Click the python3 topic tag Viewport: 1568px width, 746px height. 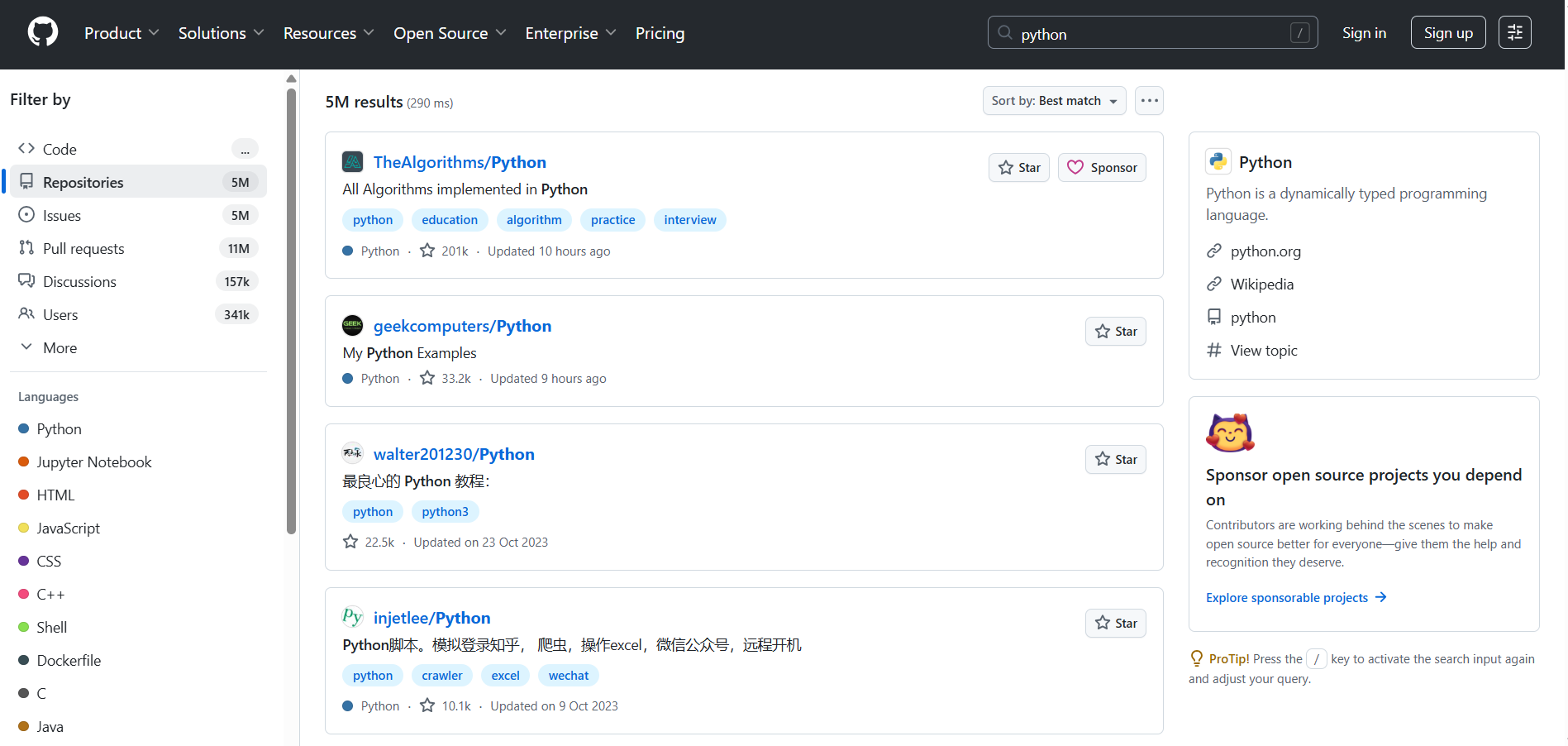[x=445, y=511]
